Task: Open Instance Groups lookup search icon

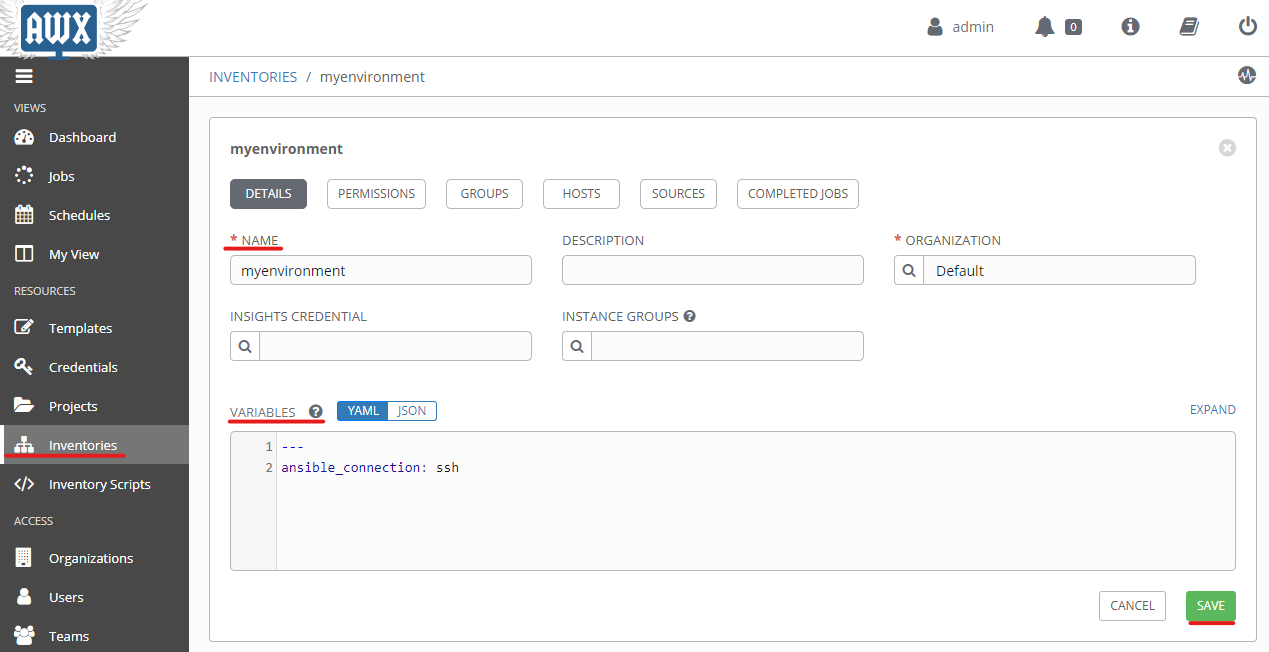Action: 577,346
